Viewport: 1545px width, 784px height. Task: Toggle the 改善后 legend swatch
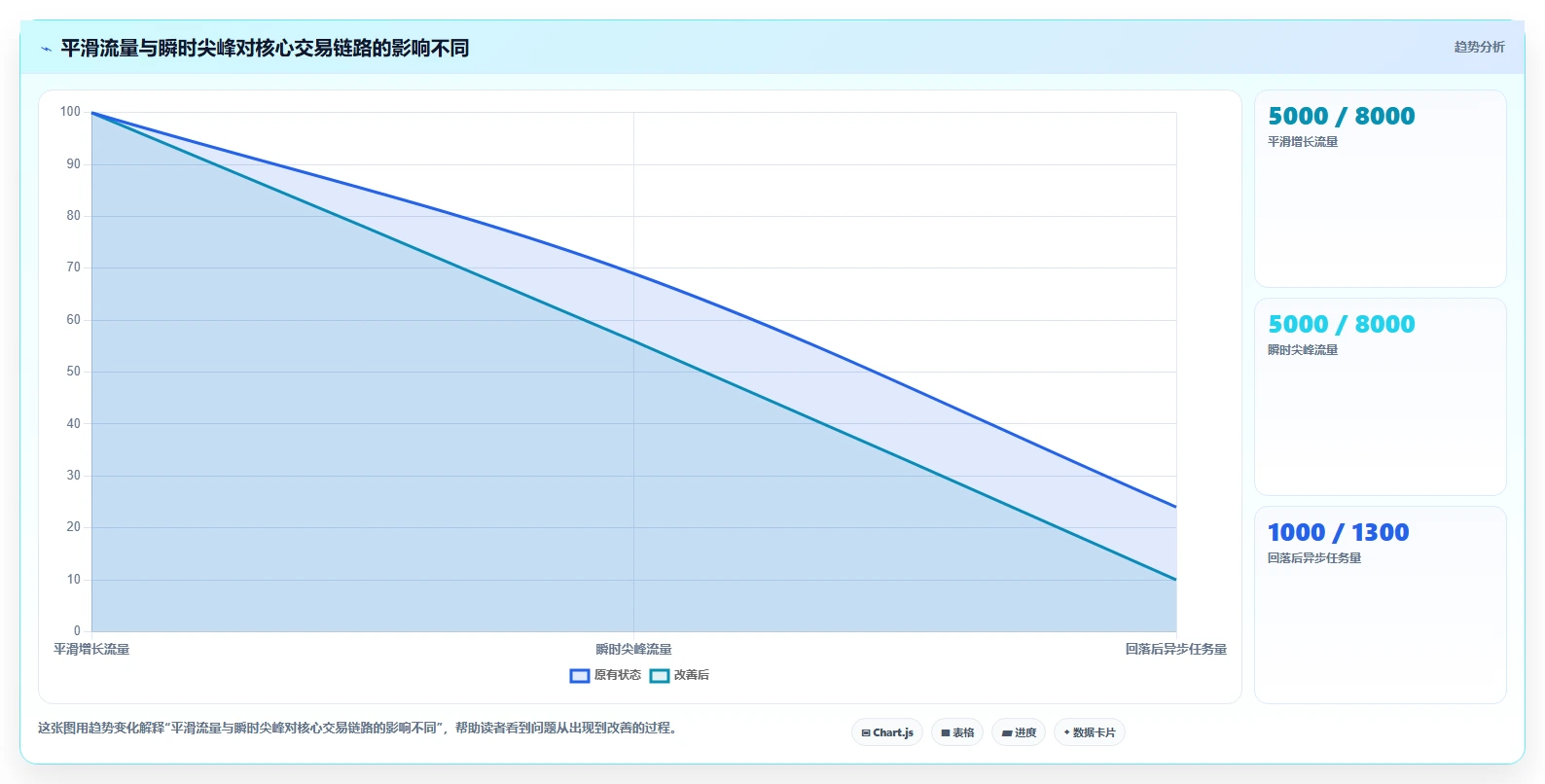660,675
